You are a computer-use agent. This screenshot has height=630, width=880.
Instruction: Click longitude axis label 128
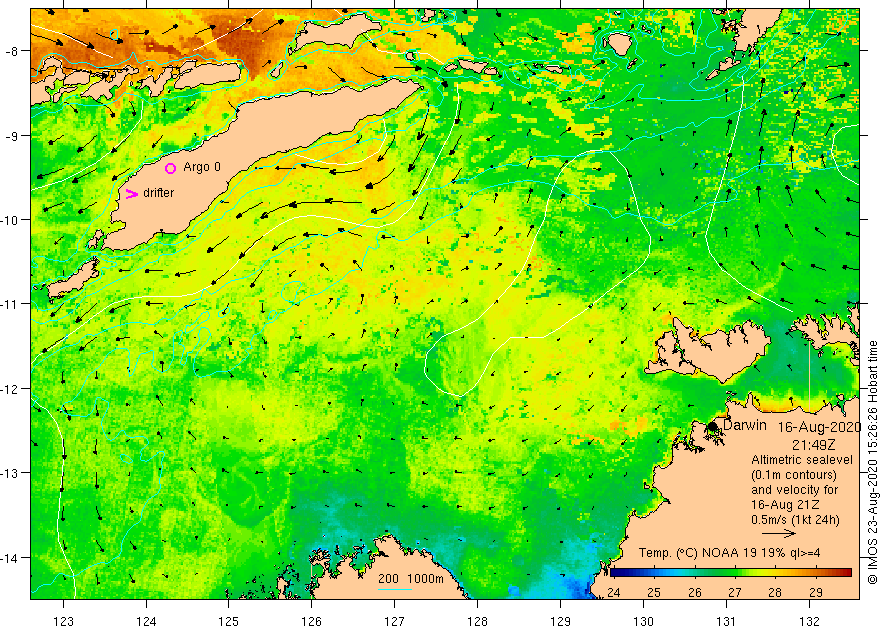point(478,621)
